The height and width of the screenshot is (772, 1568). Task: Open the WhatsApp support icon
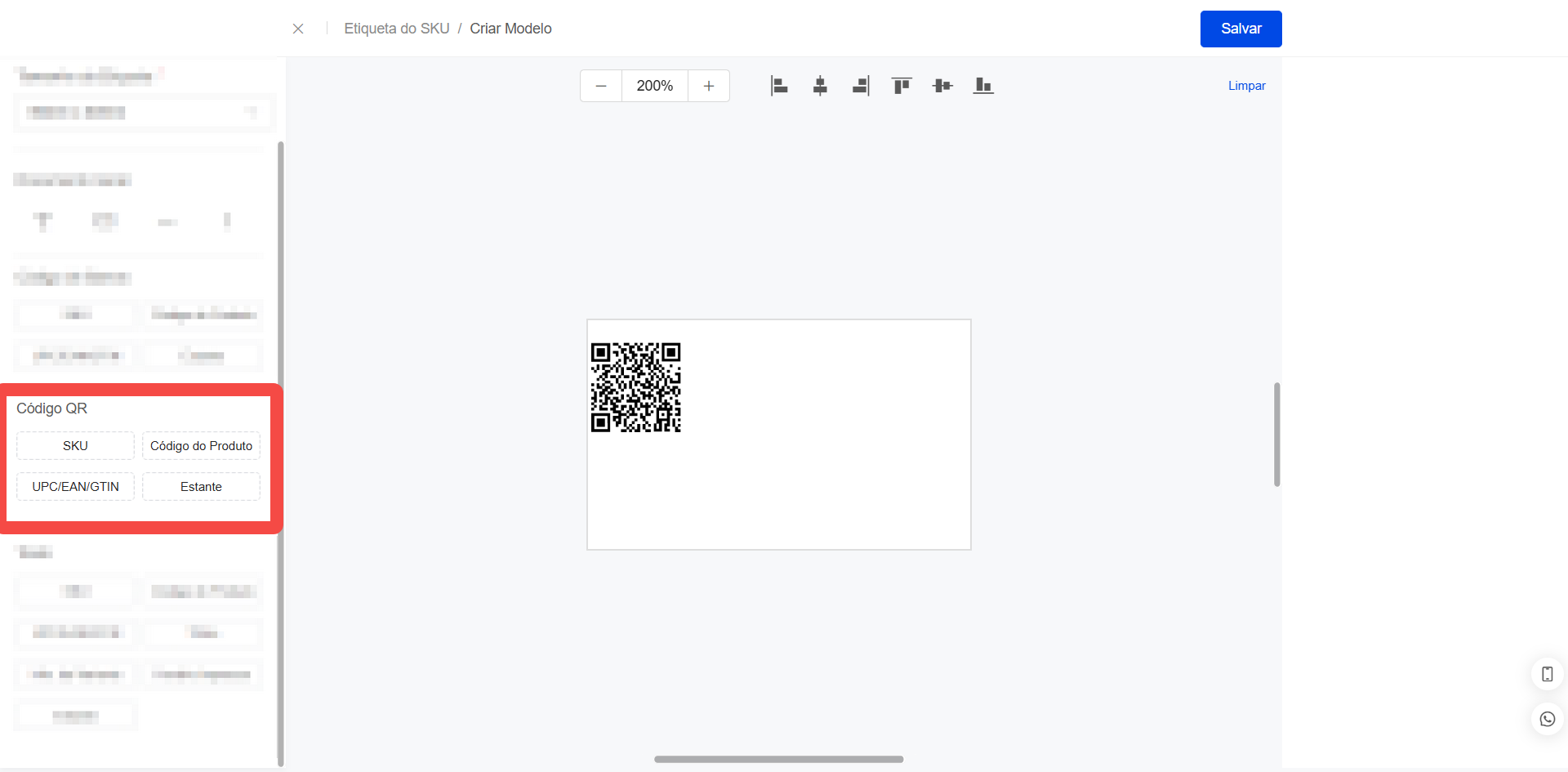pos(1547,719)
